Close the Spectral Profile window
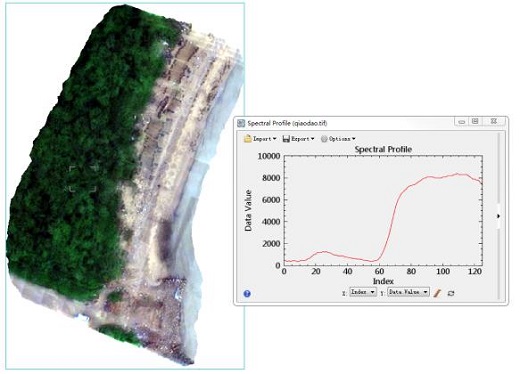The image size is (520, 374). [494, 121]
